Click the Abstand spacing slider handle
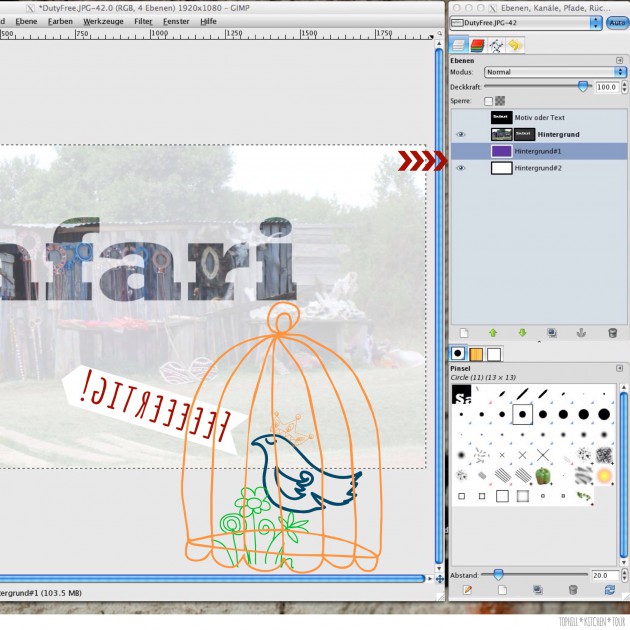The image size is (630, 630). tap(498, 575)
